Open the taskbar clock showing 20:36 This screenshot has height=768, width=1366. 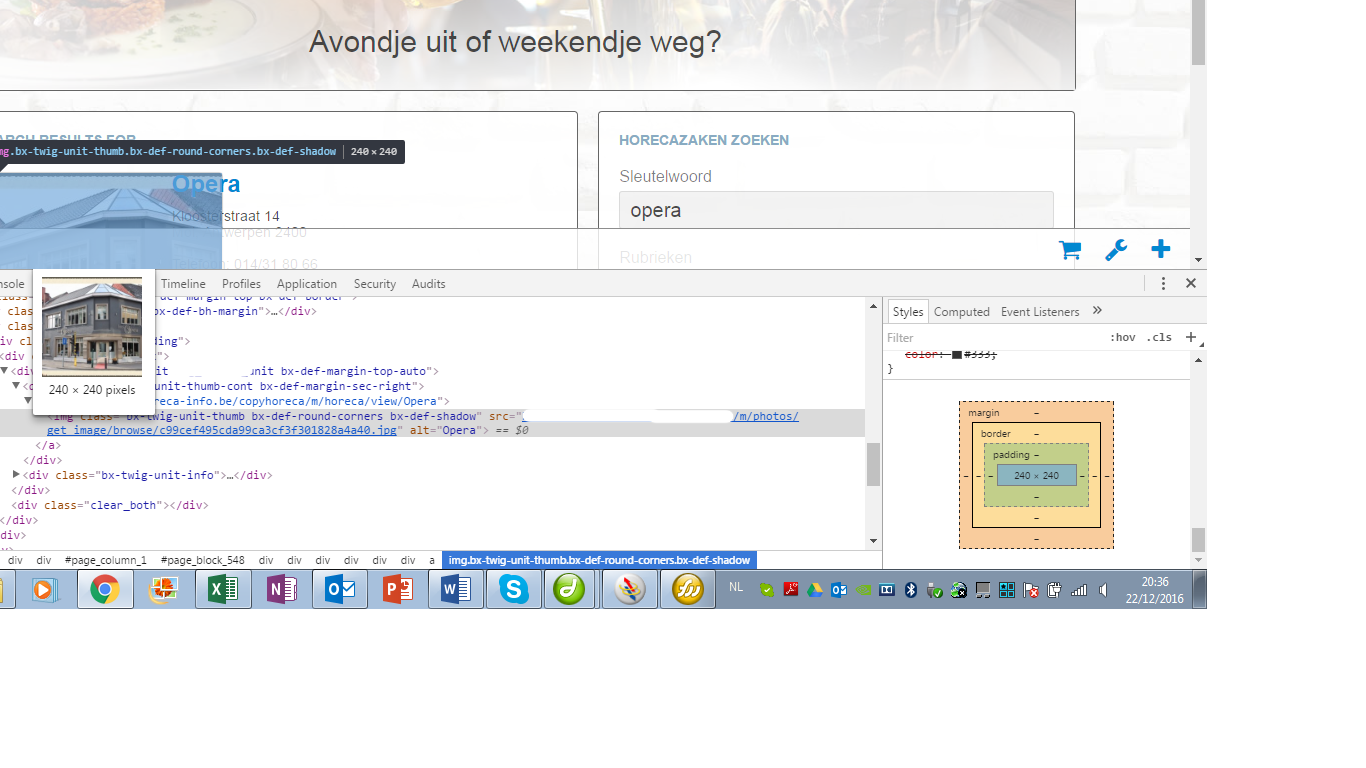click(1154, 590)
